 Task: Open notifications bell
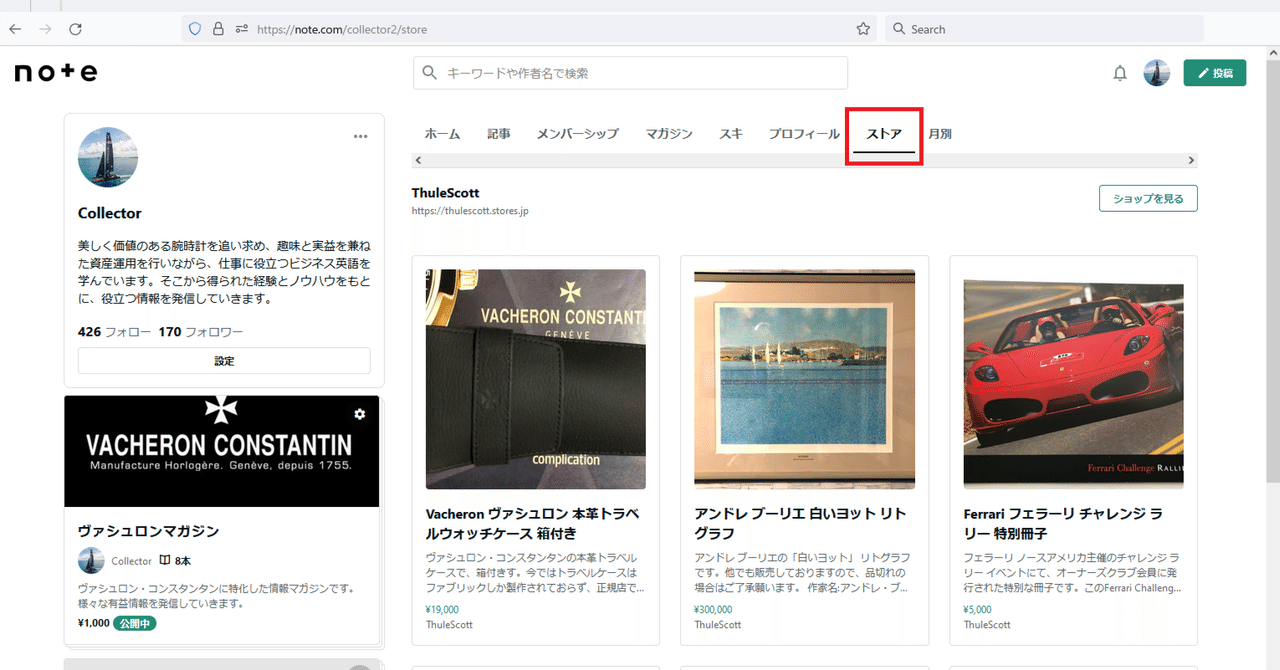(x=1120, y=73)
